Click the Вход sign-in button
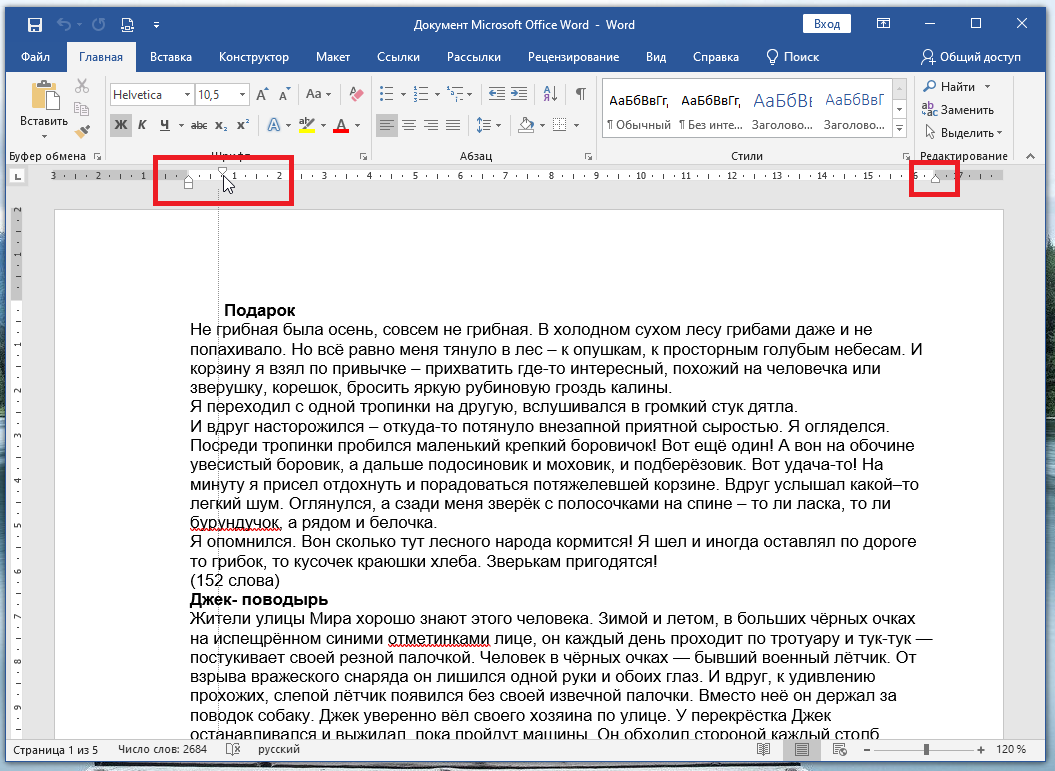This screenshot has height=771, width=1055. click(x=827, y=24)
